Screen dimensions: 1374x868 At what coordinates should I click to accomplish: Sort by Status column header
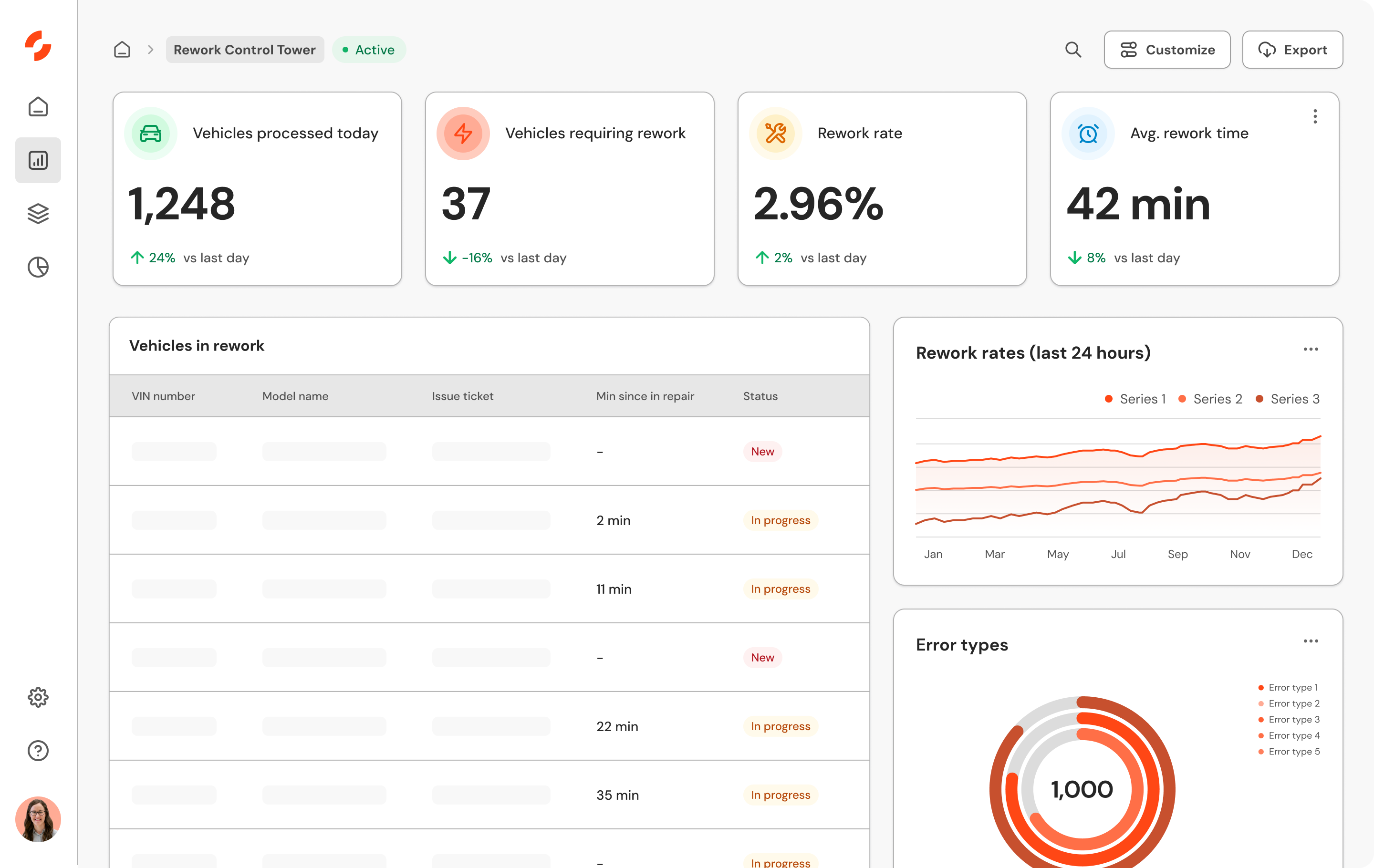click(760, 396)
